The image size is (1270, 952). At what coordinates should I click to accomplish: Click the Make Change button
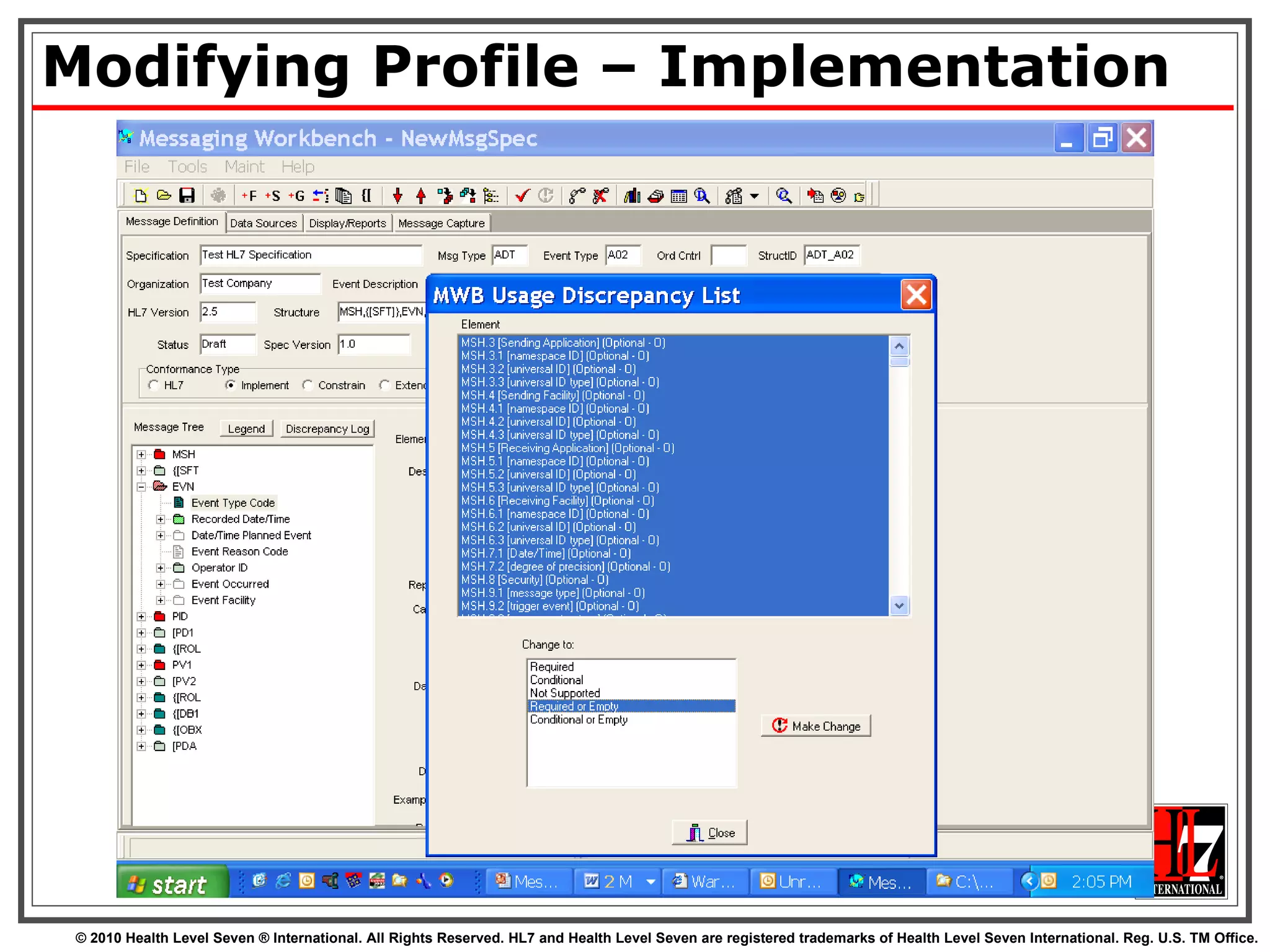pos(815,726)
